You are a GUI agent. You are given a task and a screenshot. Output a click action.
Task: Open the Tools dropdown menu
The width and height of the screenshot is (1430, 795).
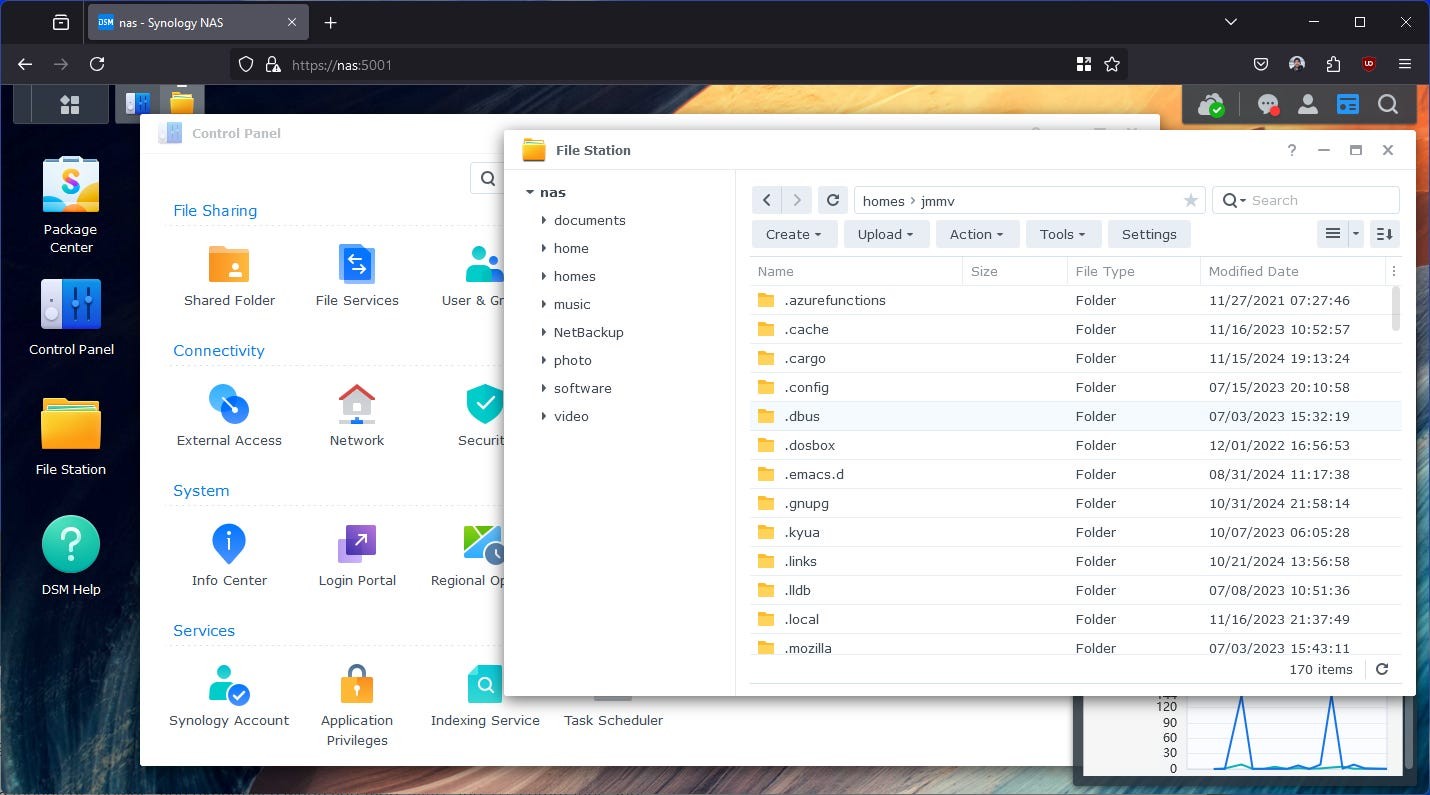(1063, 234)
